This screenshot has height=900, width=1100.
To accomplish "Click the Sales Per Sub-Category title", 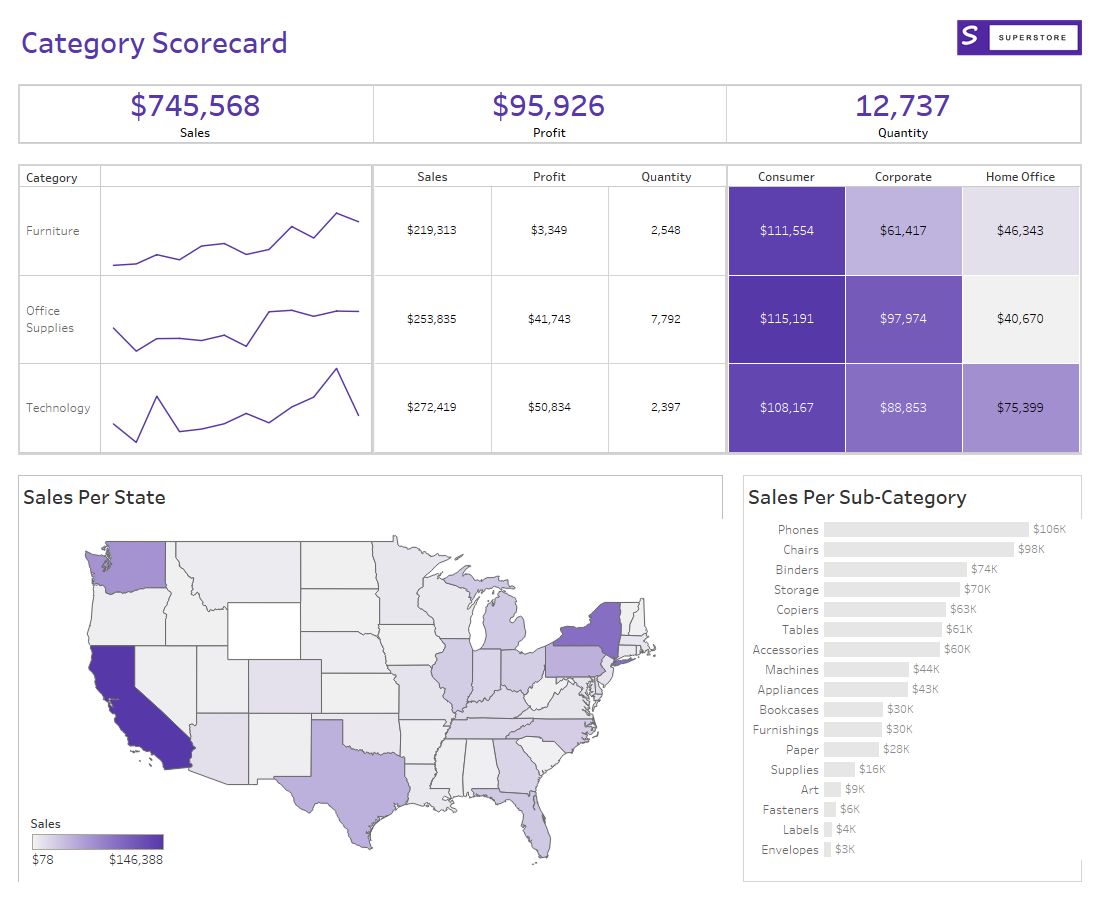I will pos(857,497).
